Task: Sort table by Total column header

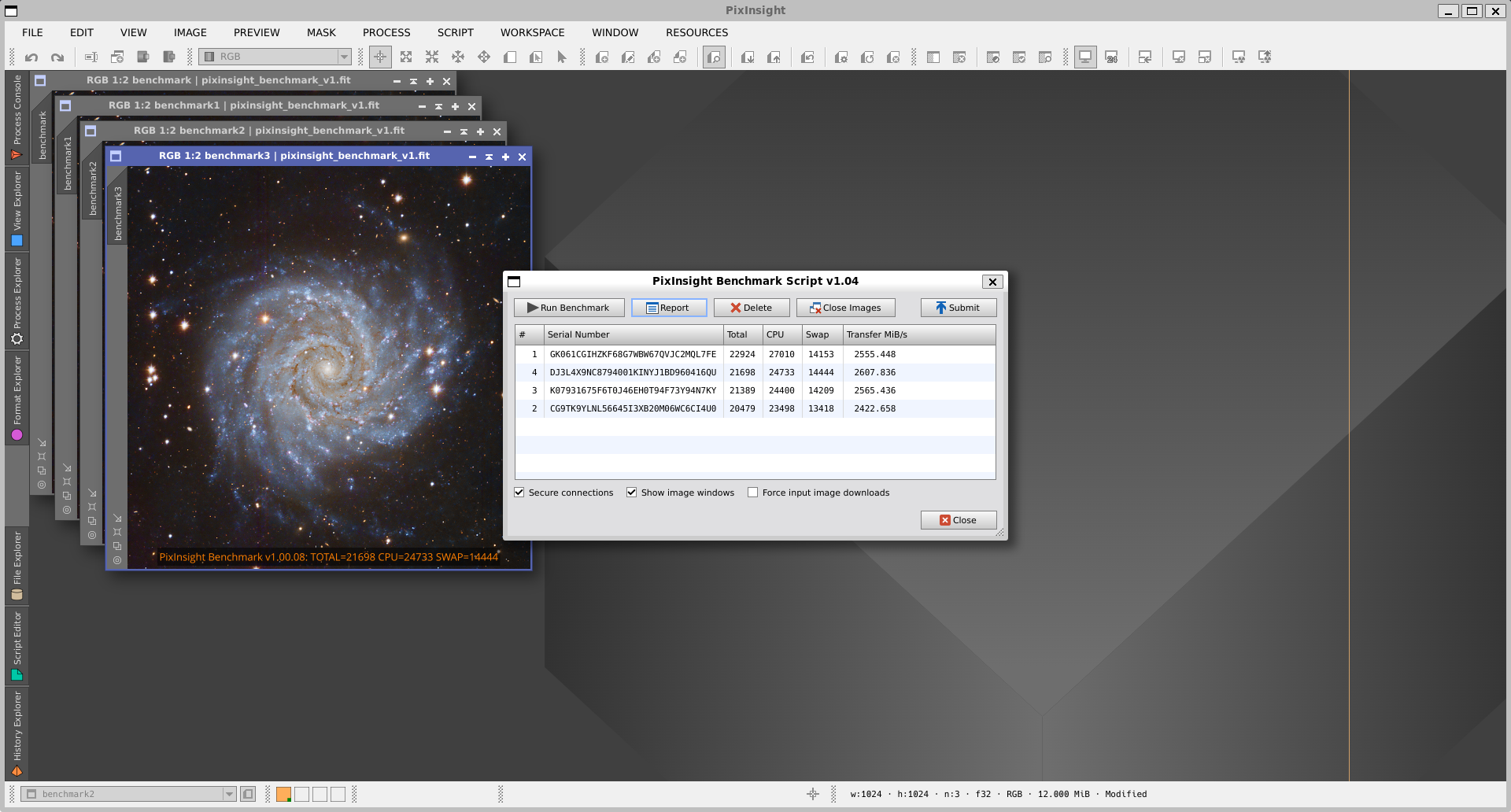Action: [743, 334]
